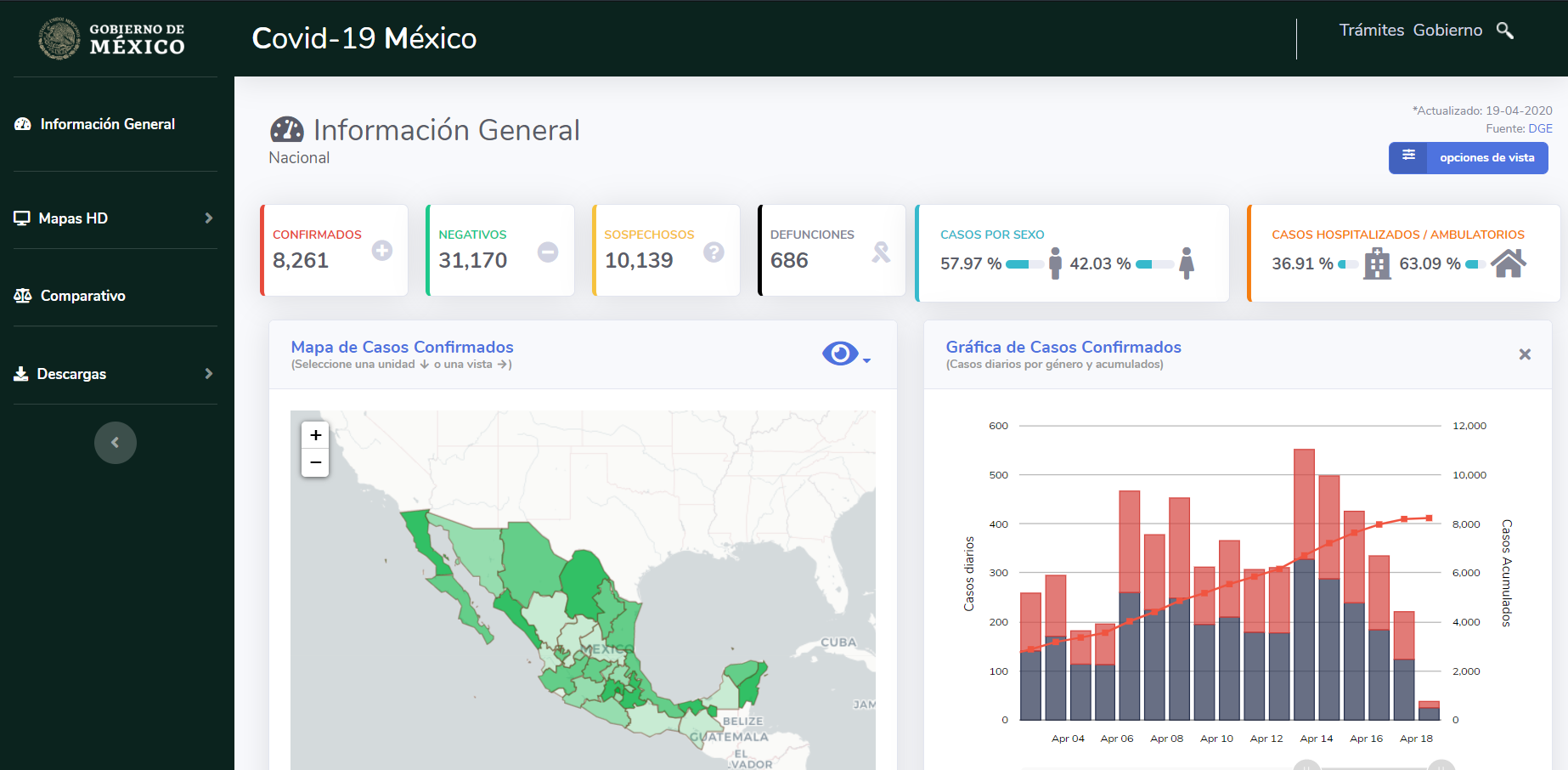This screenshot has width=1568, height=770.
Task: Click the search magnifier icon in header
Action: tap(1504, 31)
